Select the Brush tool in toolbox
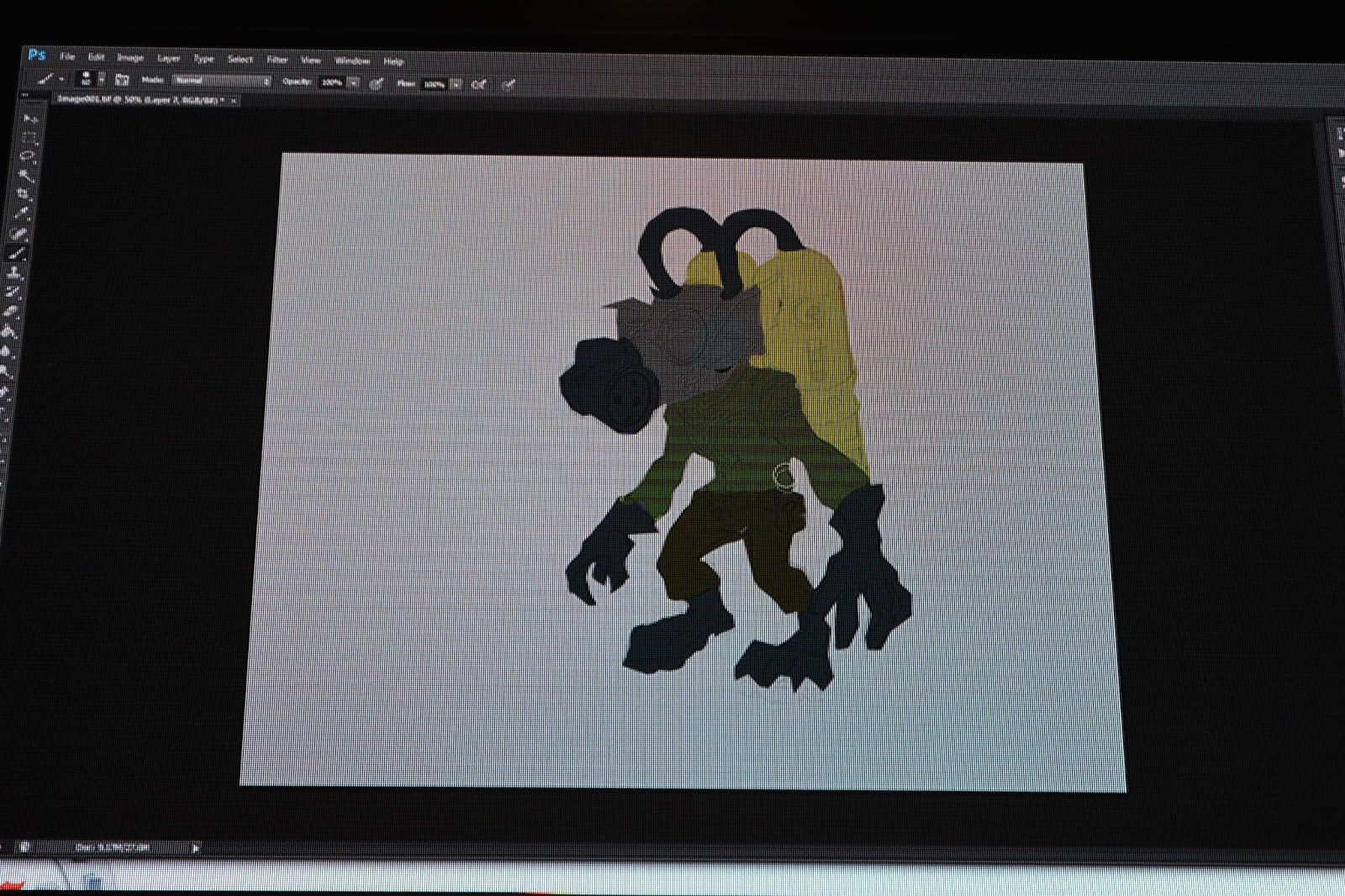 point(18,253)
